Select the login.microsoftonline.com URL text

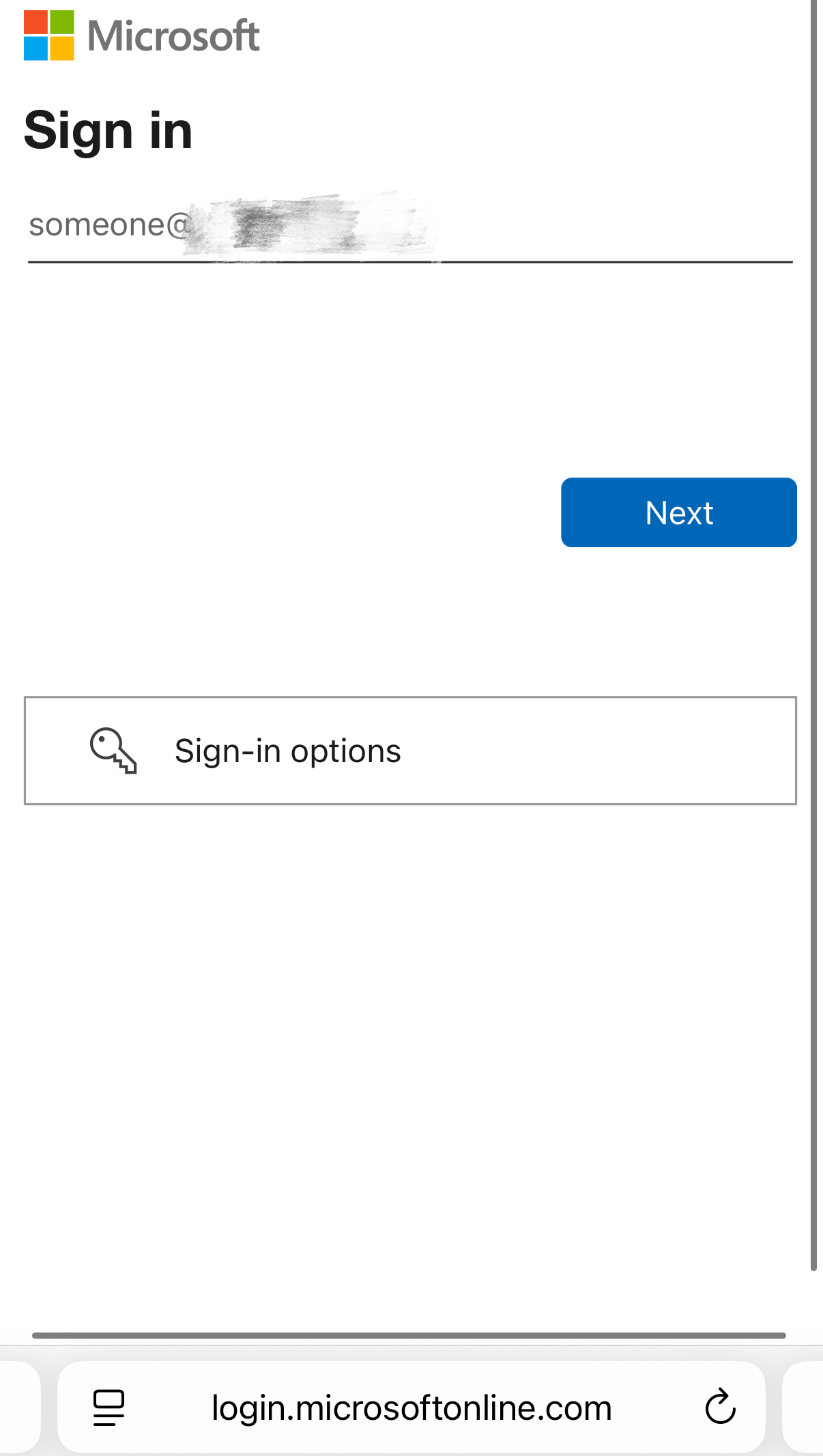411,1408
